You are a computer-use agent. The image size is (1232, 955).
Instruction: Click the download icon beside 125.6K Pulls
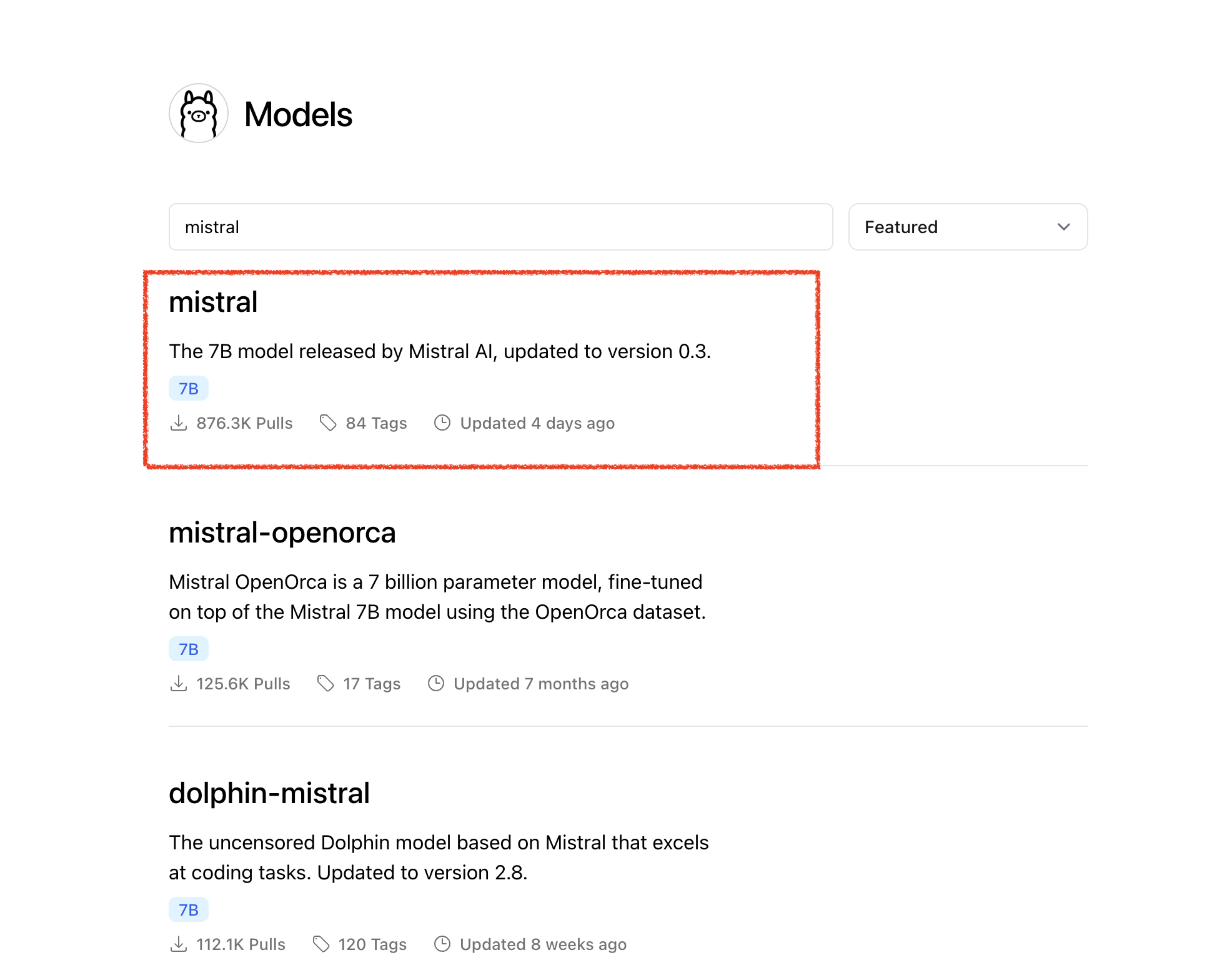(179, 684)
